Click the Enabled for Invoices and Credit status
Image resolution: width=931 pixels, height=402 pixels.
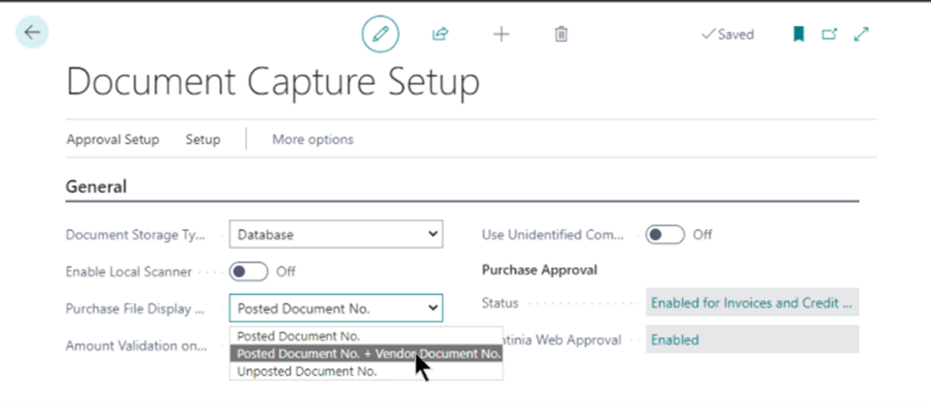[751, 303]
